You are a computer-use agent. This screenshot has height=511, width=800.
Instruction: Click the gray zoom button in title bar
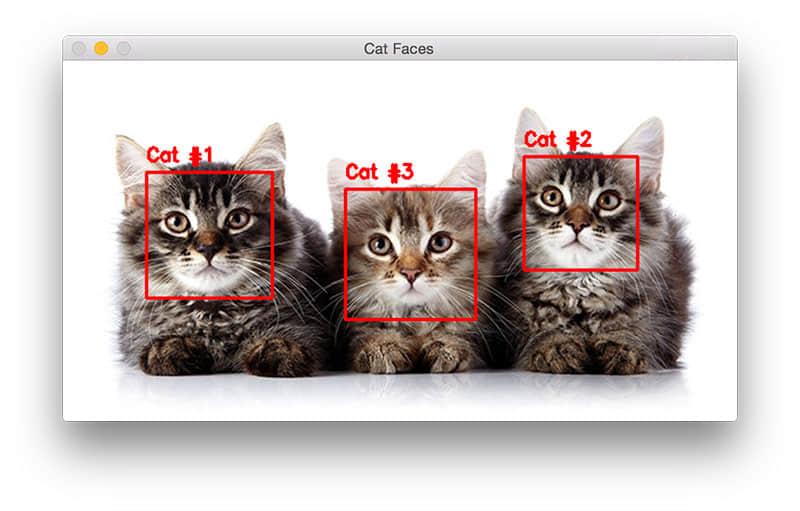pyautogui.click(x=123, y=48)
